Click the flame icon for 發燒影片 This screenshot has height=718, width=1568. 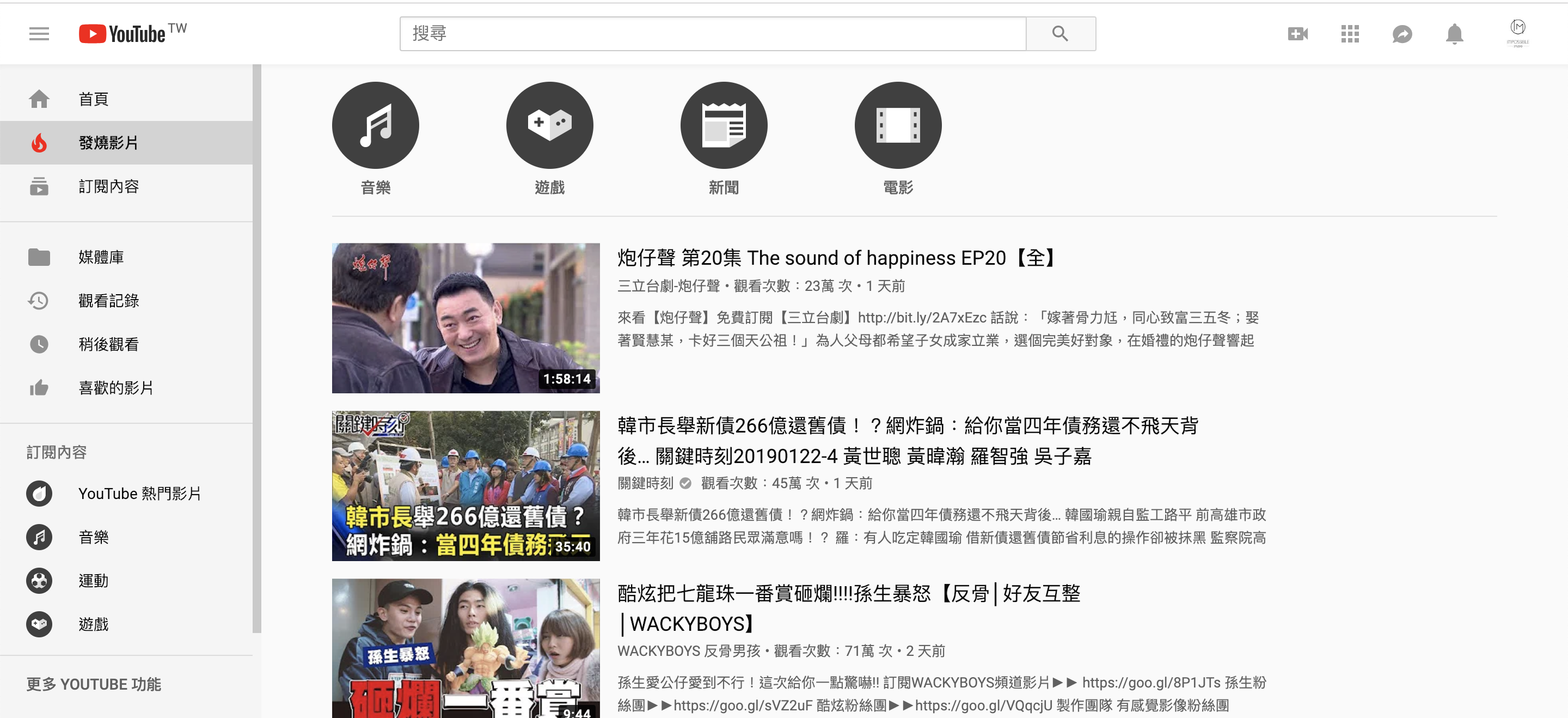39,143
